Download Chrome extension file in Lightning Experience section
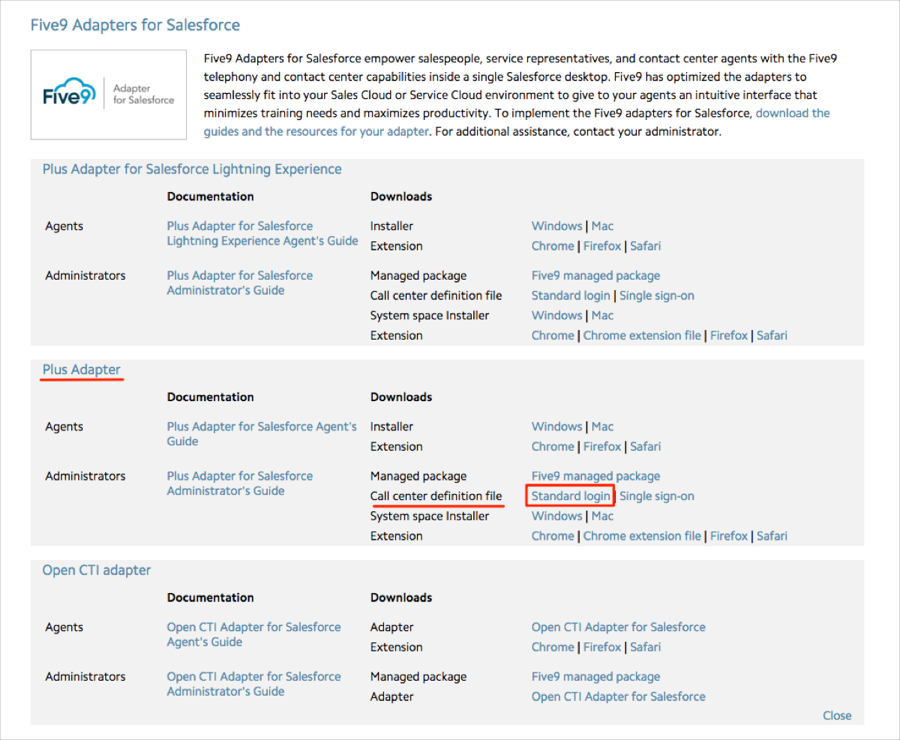Viewport: 900px width, 740px height. [x=641, y=336]
